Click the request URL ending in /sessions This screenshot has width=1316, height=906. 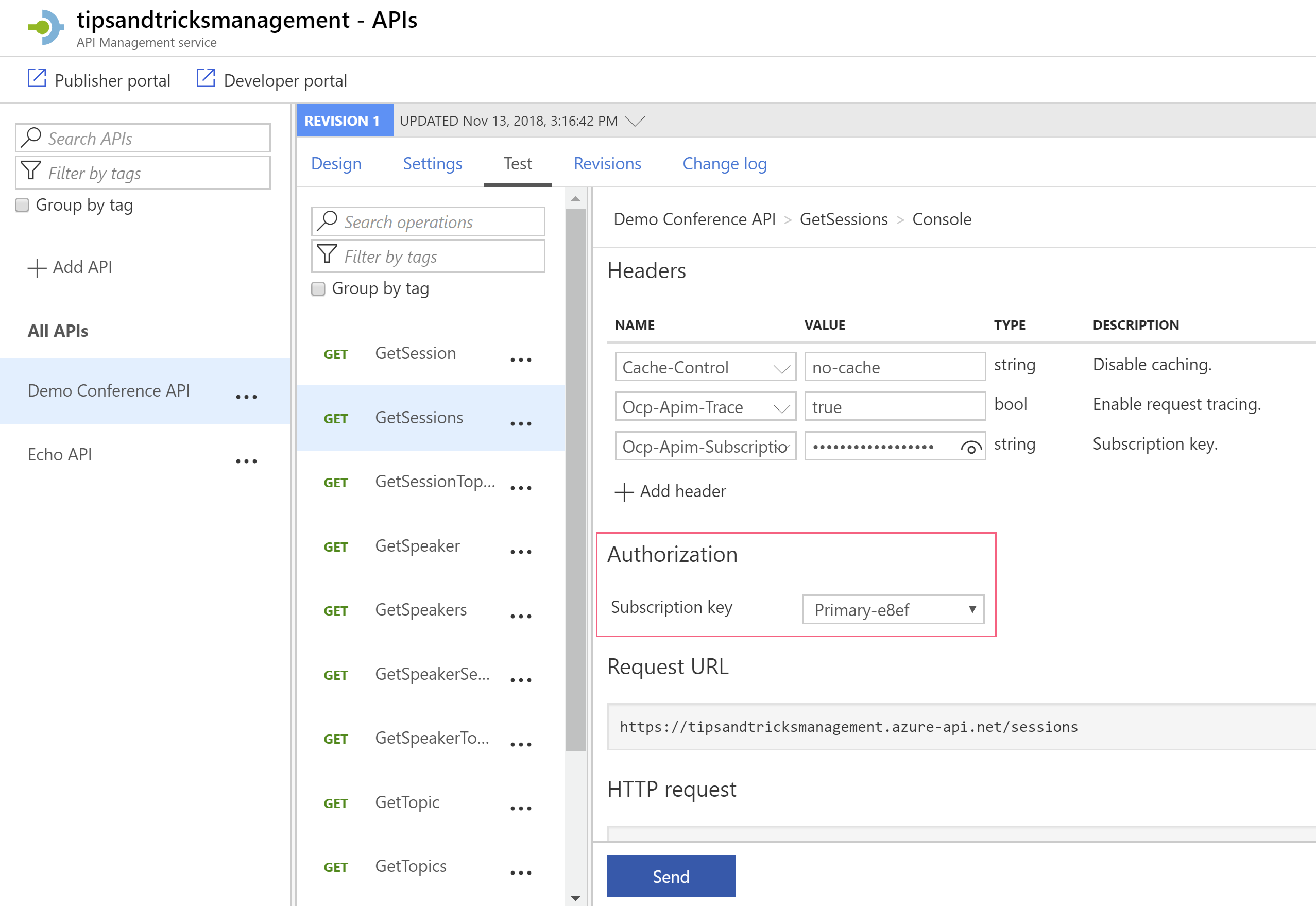pos(848,727)
